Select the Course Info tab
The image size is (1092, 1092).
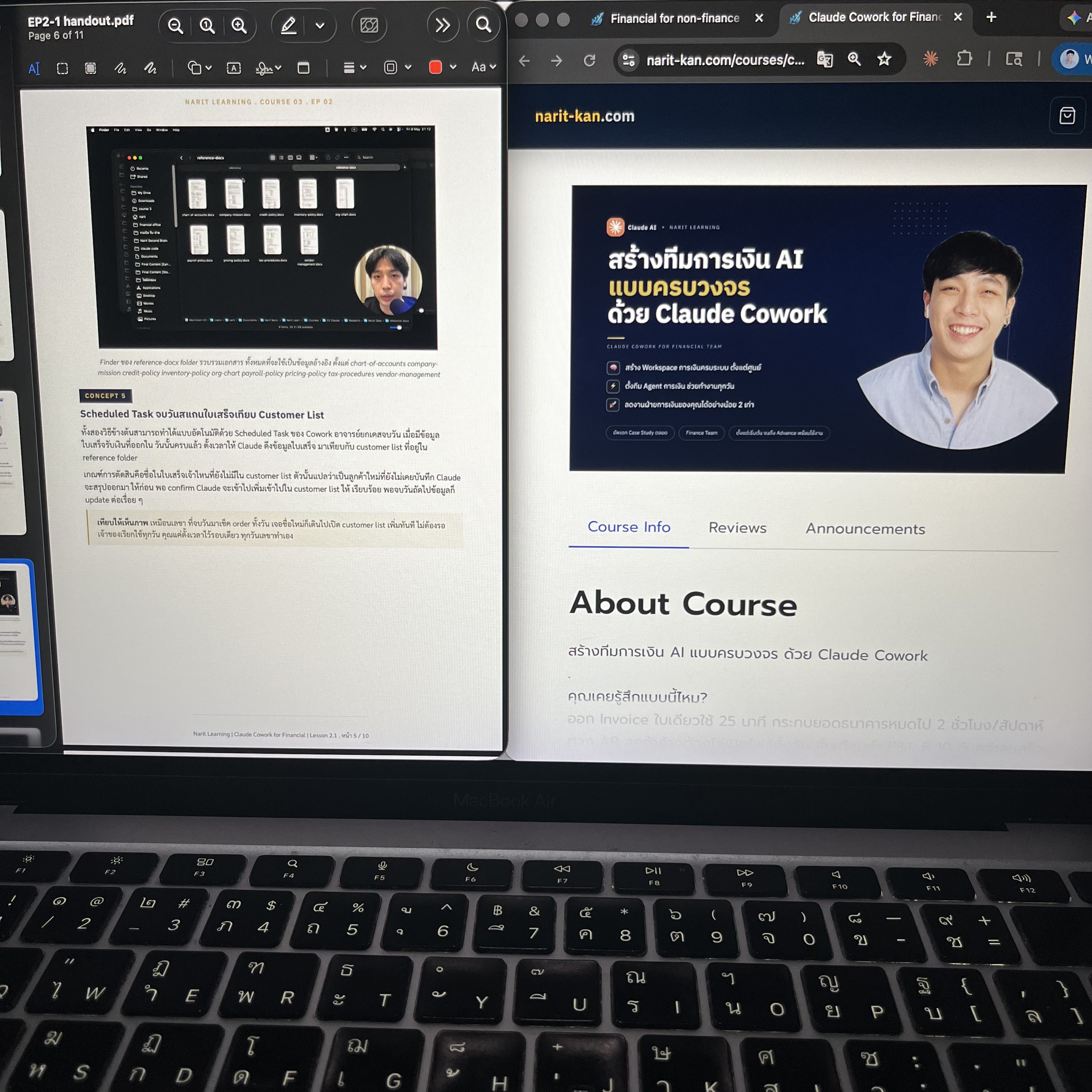[629, 527]
